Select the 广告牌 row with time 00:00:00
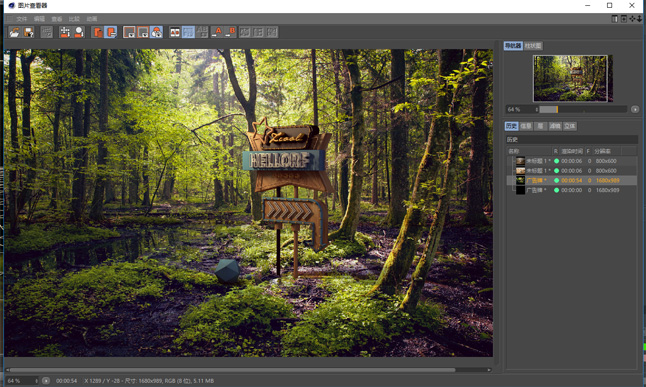The width and height of the screenshot is (646, 387). pos(571,190)
